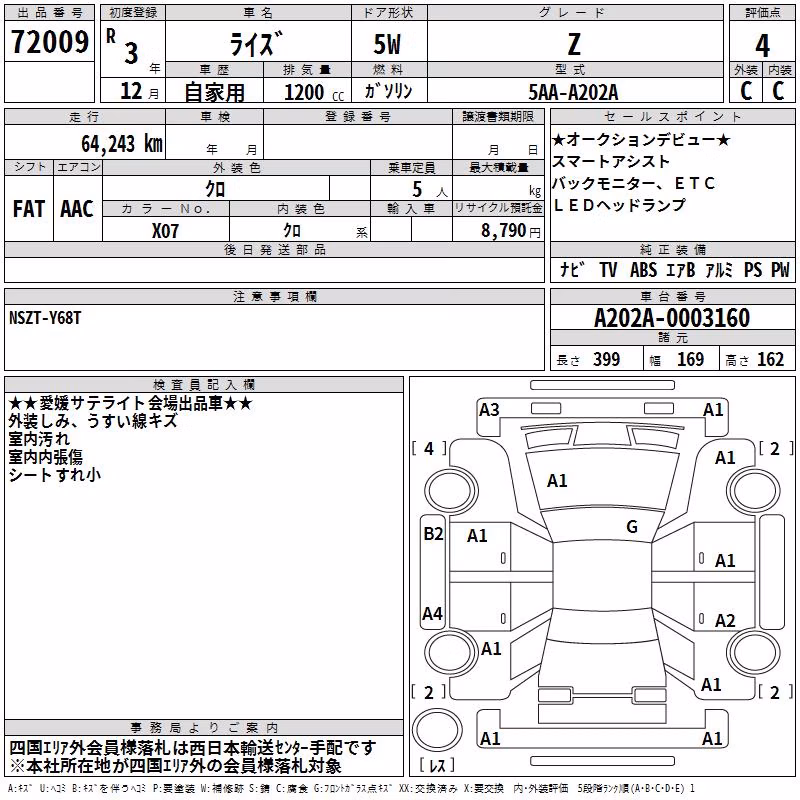Select ★オークションデビュー★ sales point line
Viewport: 800px width, 800px height.
click(641, 139)
